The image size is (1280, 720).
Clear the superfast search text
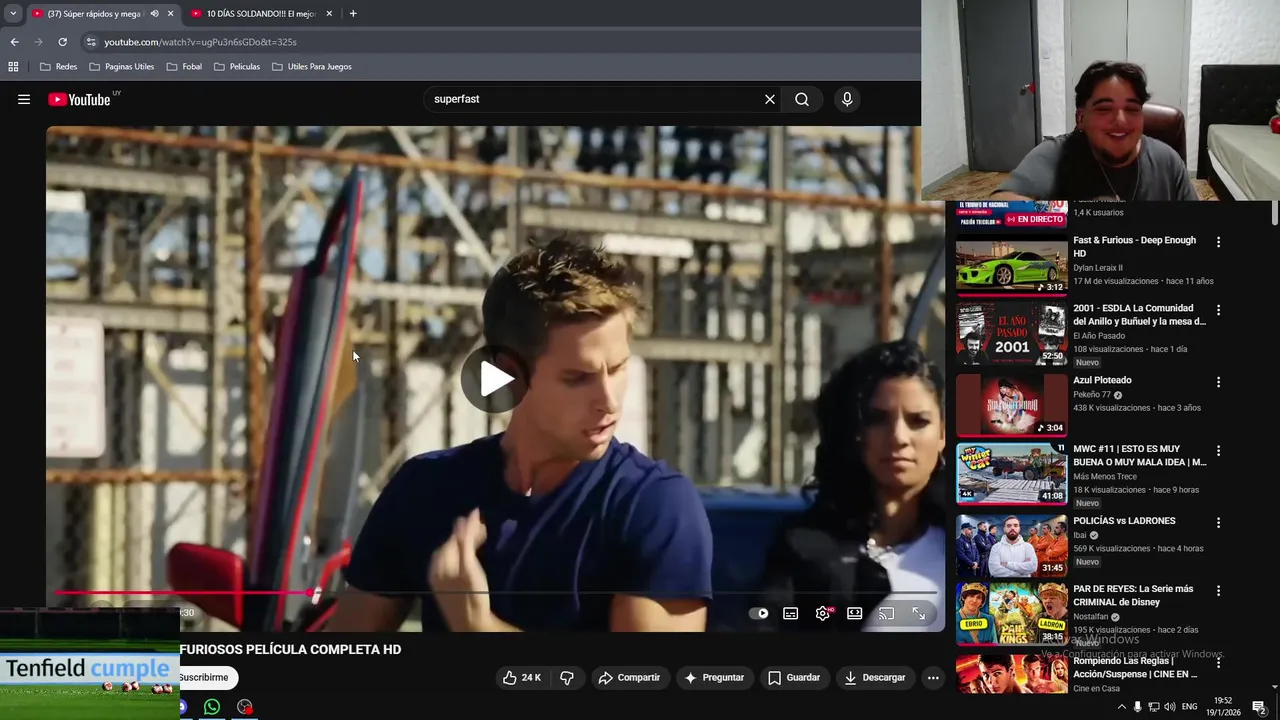coord(770,99)
